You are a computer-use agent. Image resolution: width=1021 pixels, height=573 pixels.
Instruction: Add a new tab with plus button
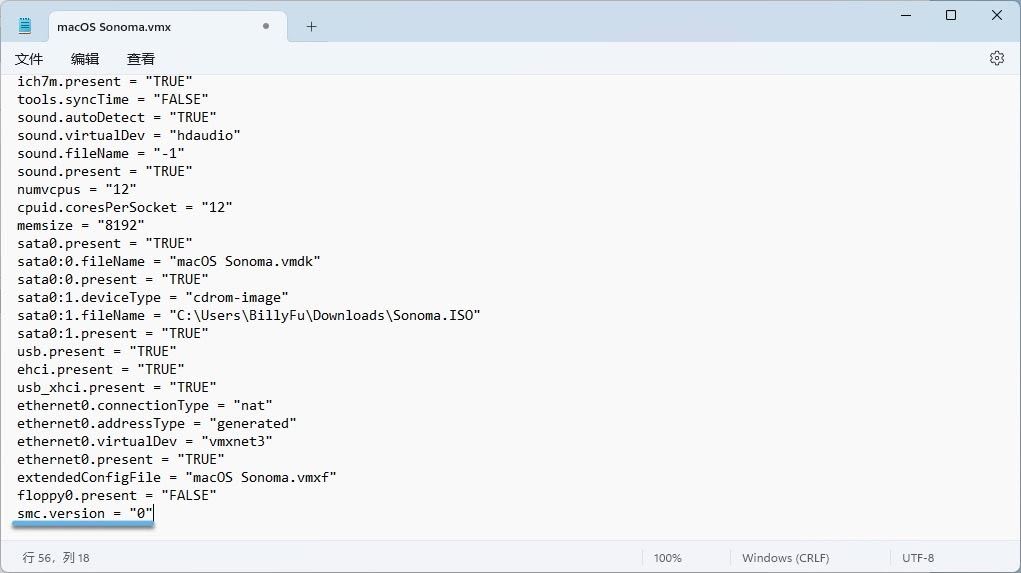(x=311, y=27)
